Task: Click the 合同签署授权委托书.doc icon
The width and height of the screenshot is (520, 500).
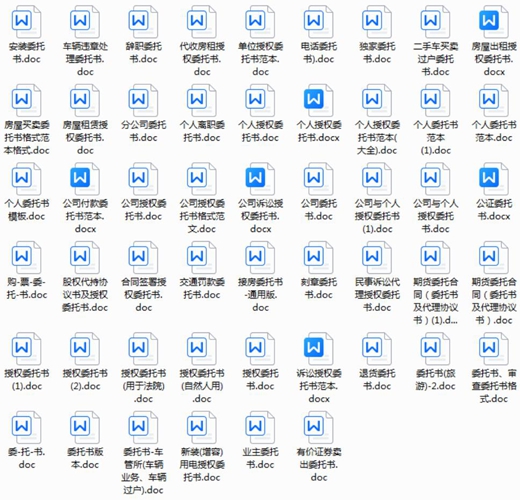Action: (x=143, y=258)
